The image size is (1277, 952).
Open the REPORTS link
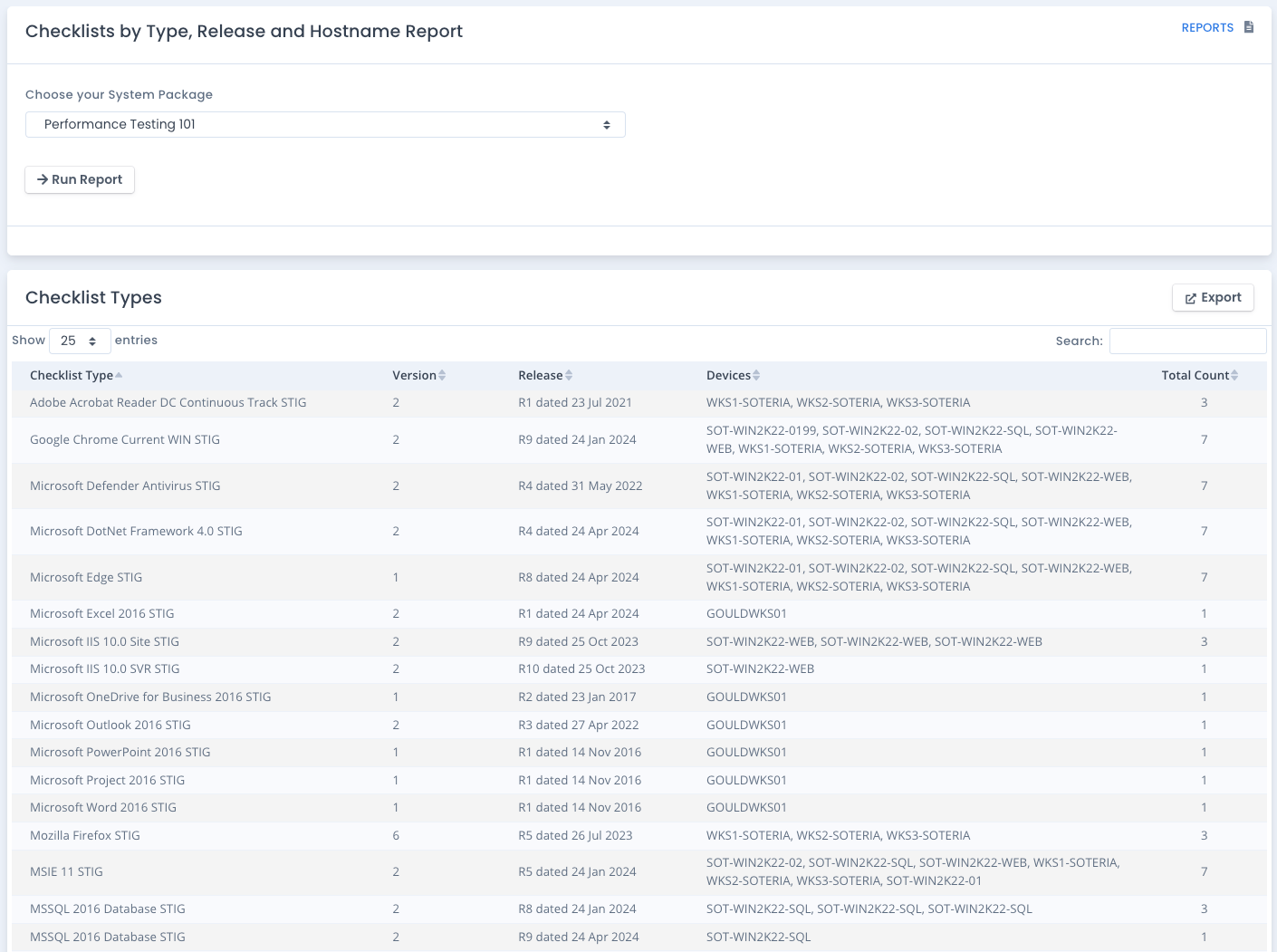[x=1207, y=28]
